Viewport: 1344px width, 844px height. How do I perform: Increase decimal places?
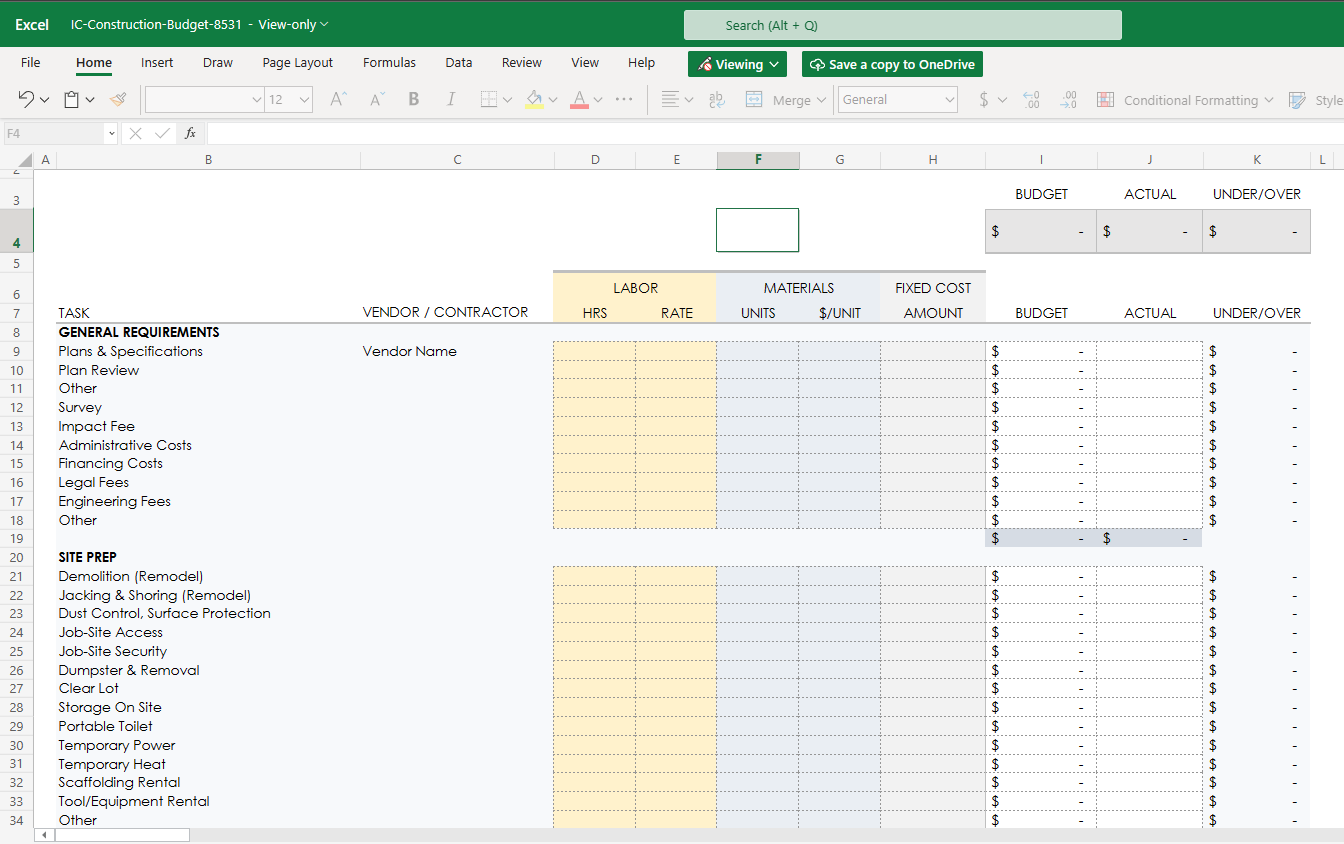(1031, 99)
